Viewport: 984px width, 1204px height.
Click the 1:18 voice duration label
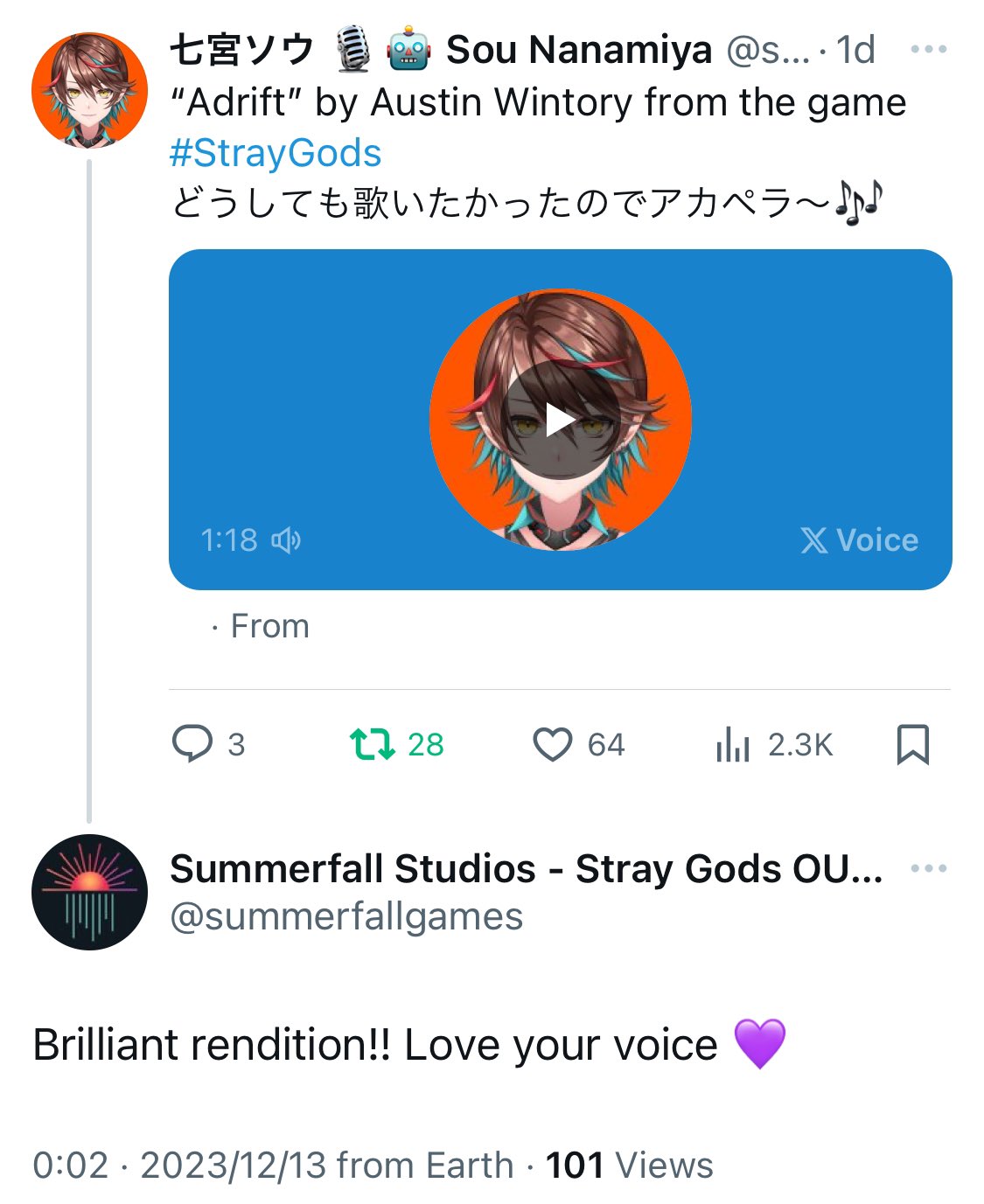(229, 540)
